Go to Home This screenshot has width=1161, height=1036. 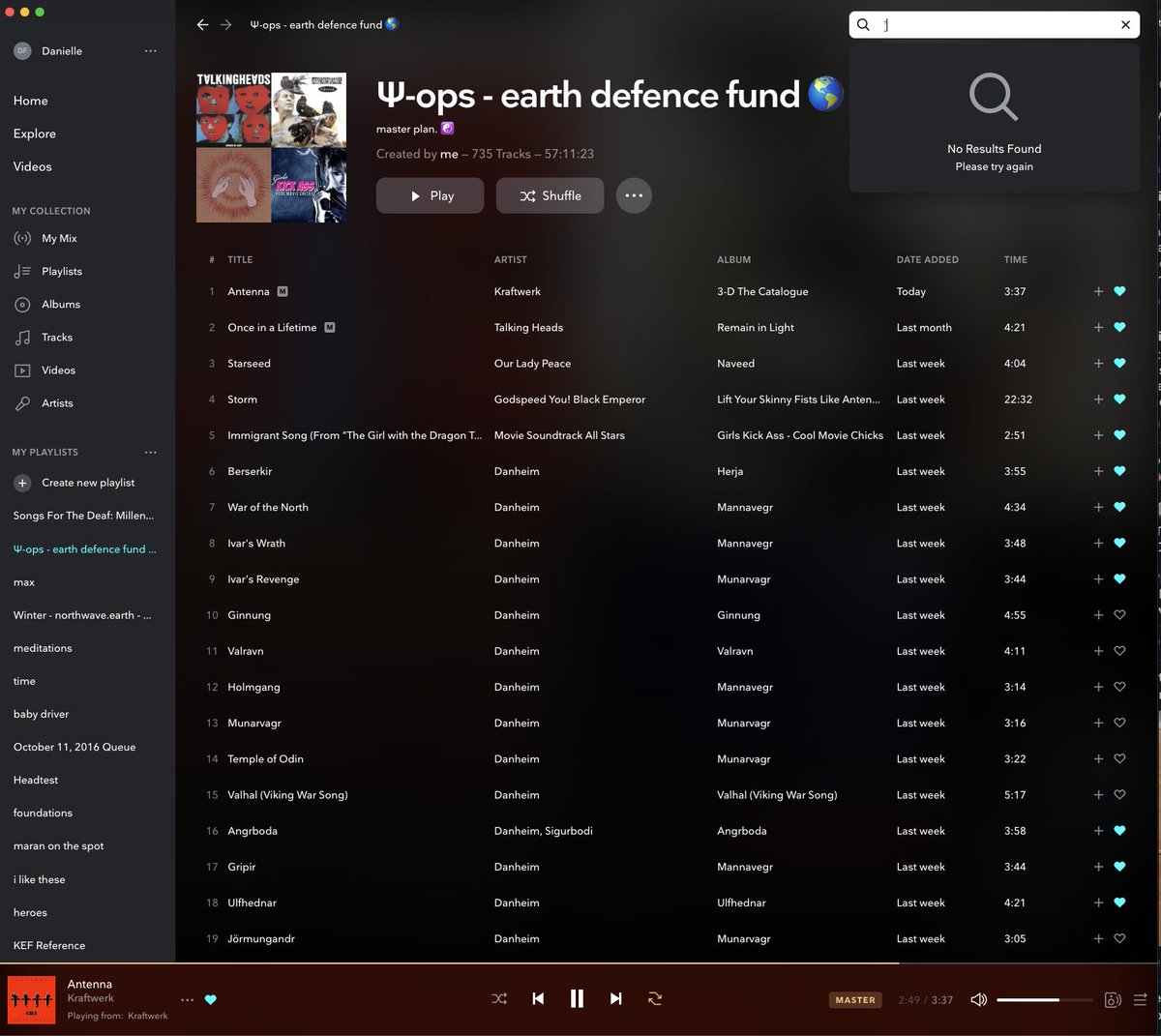click(31, 101)
